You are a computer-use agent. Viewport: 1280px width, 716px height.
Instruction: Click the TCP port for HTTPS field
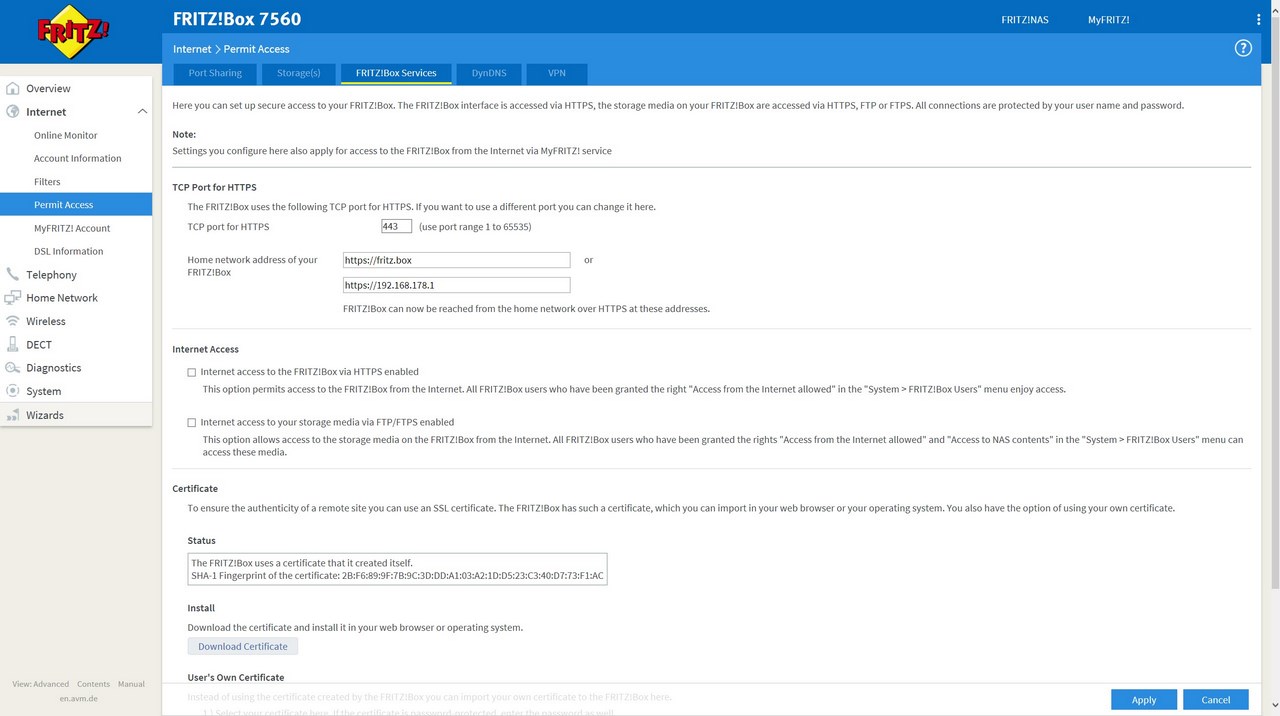point(396,227)
